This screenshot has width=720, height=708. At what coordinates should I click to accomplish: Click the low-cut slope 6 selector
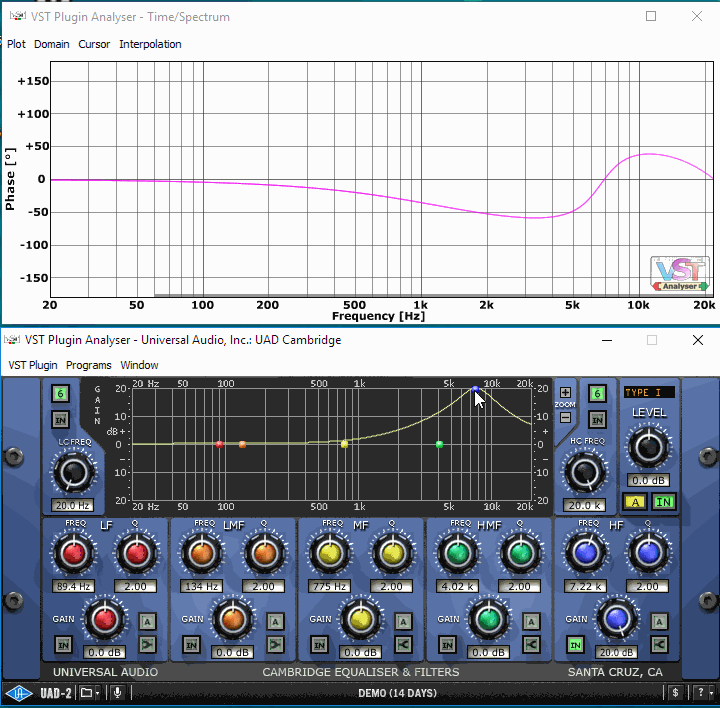pyautogui.click(x=61, y=393)
